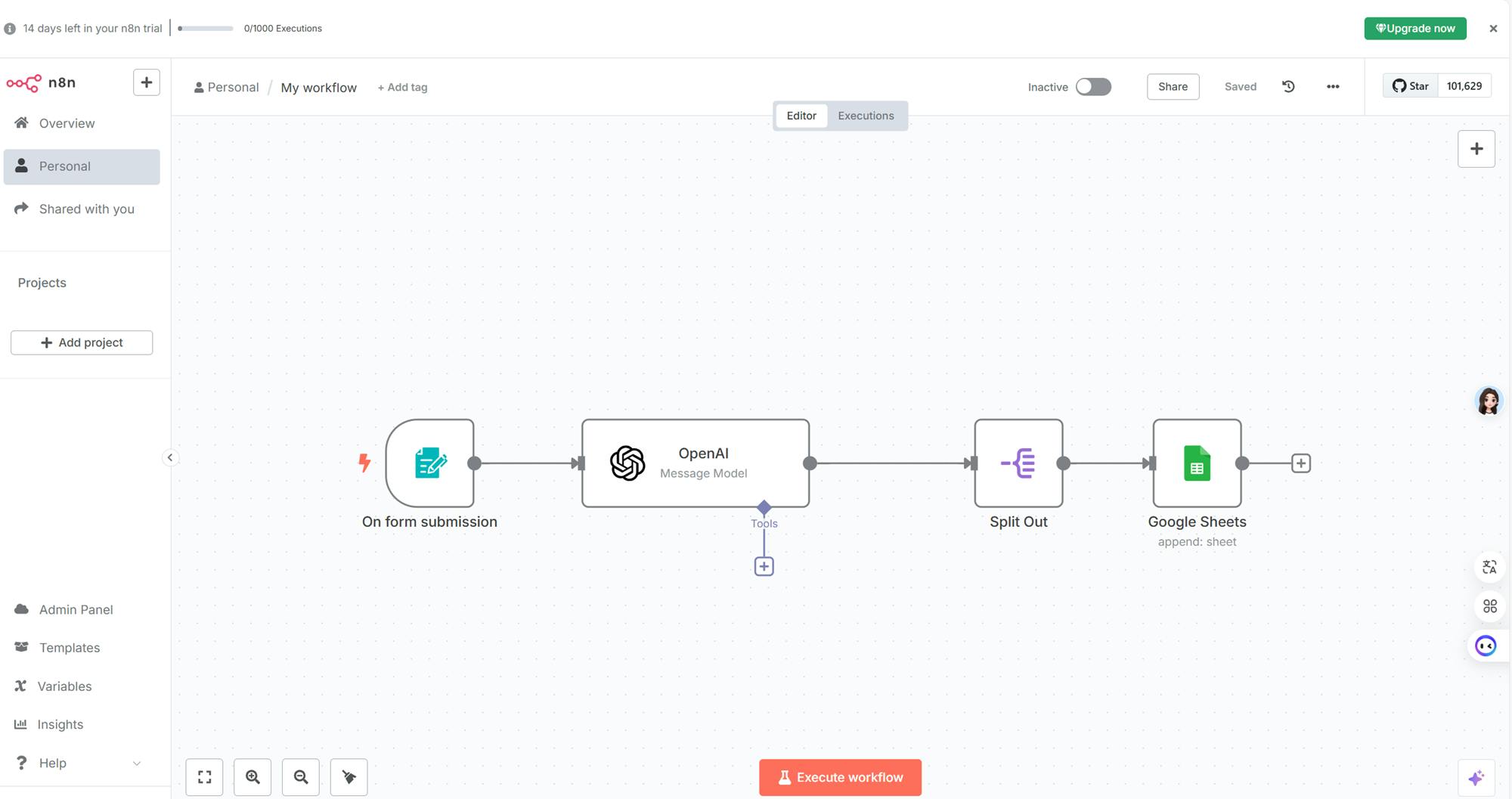Open the Split Out node

tap(1018, 463)
